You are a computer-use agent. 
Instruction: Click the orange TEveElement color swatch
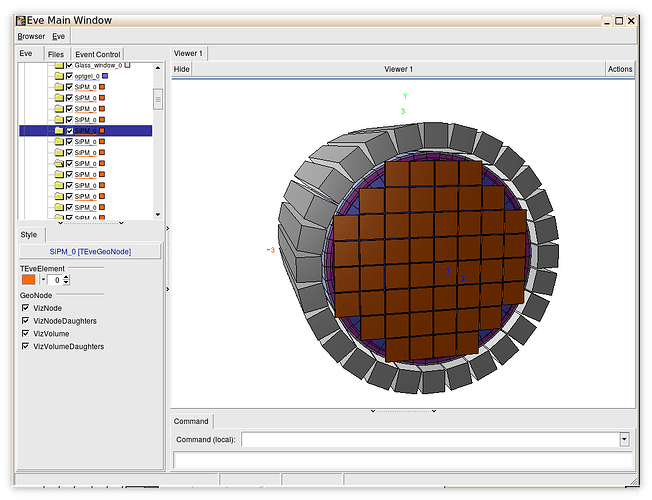pos(29,281)
